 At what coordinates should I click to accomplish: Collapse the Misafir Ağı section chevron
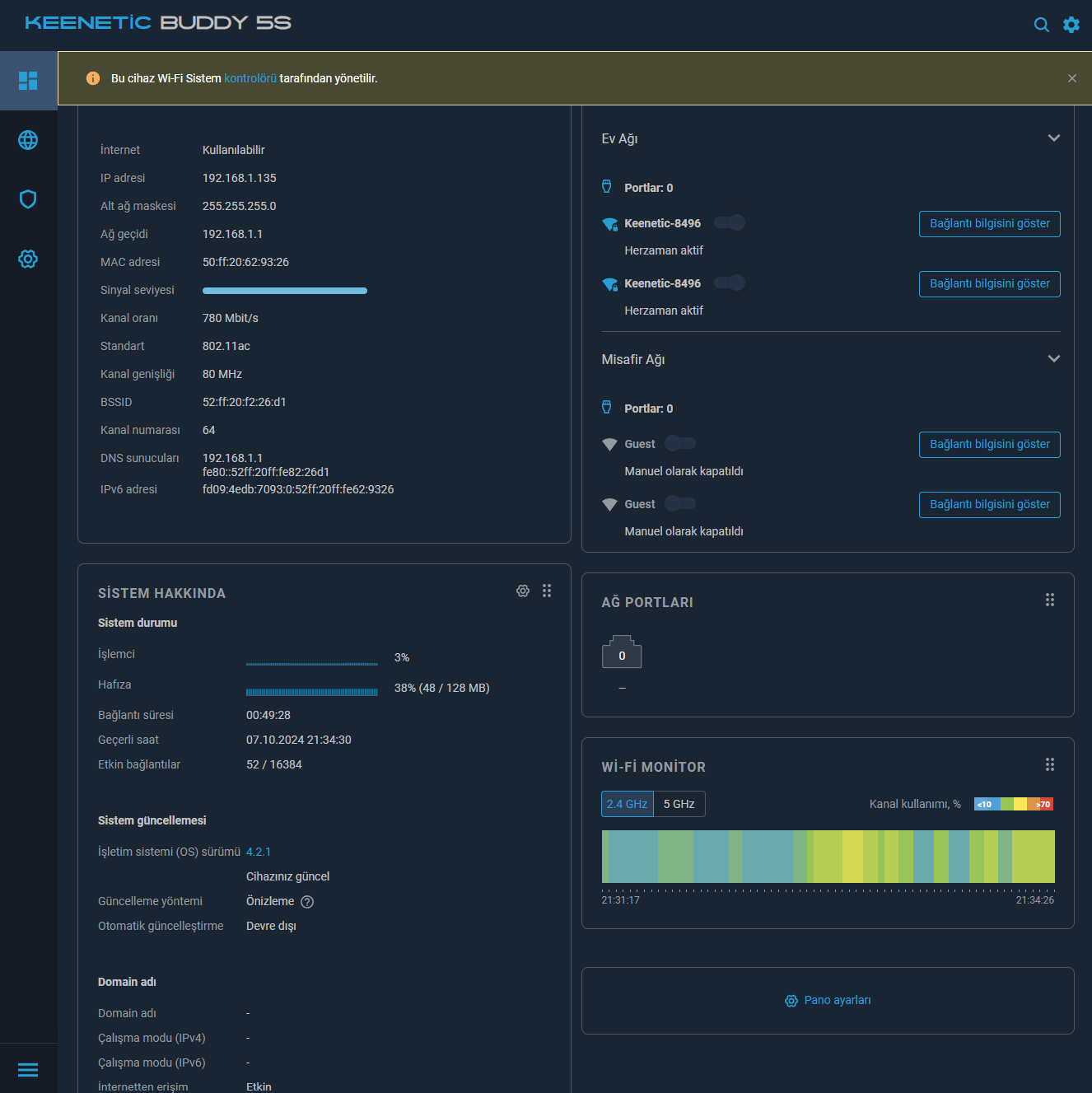[1053, 359]
